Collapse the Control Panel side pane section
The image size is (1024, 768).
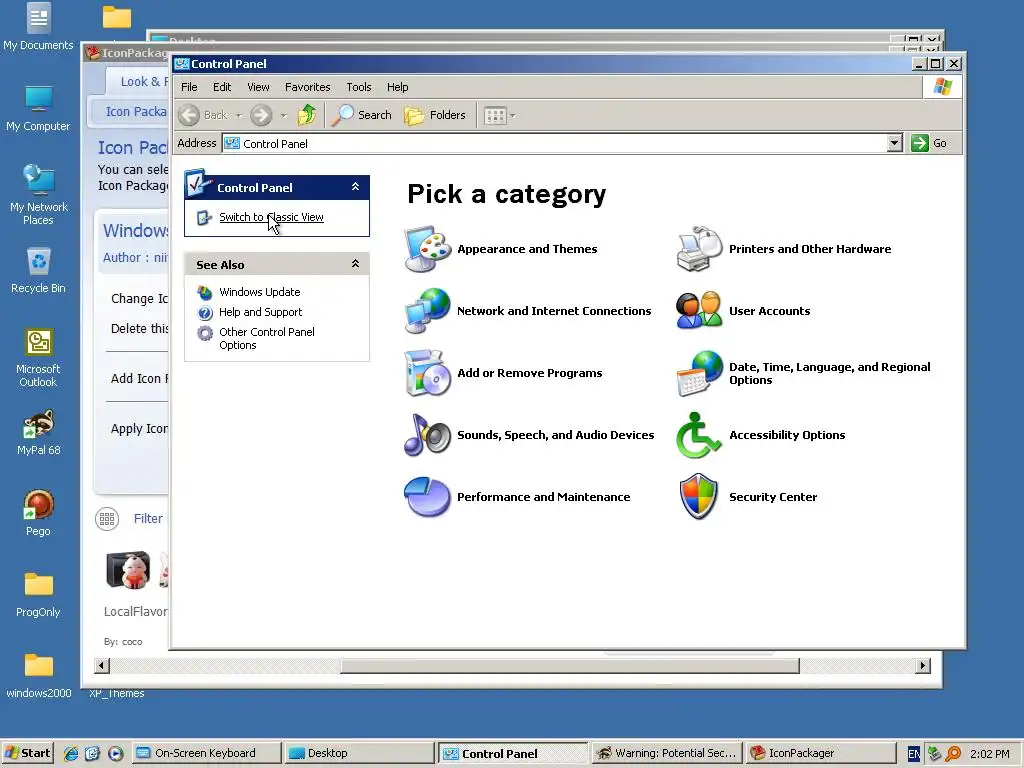click(x=355, y=187)
